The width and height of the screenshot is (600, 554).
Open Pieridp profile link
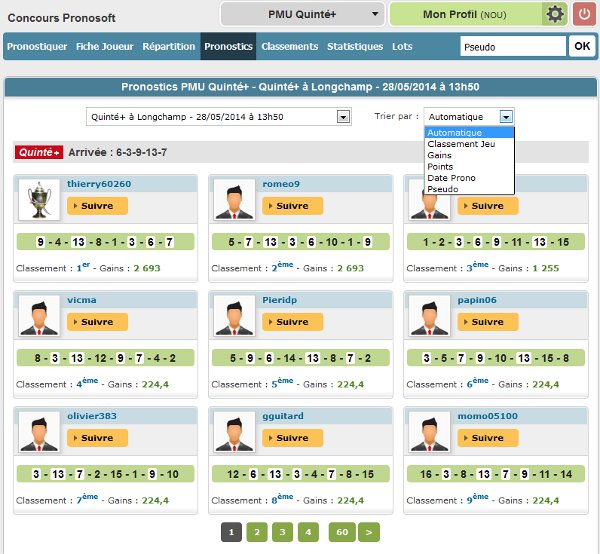[x=279, y=300]
